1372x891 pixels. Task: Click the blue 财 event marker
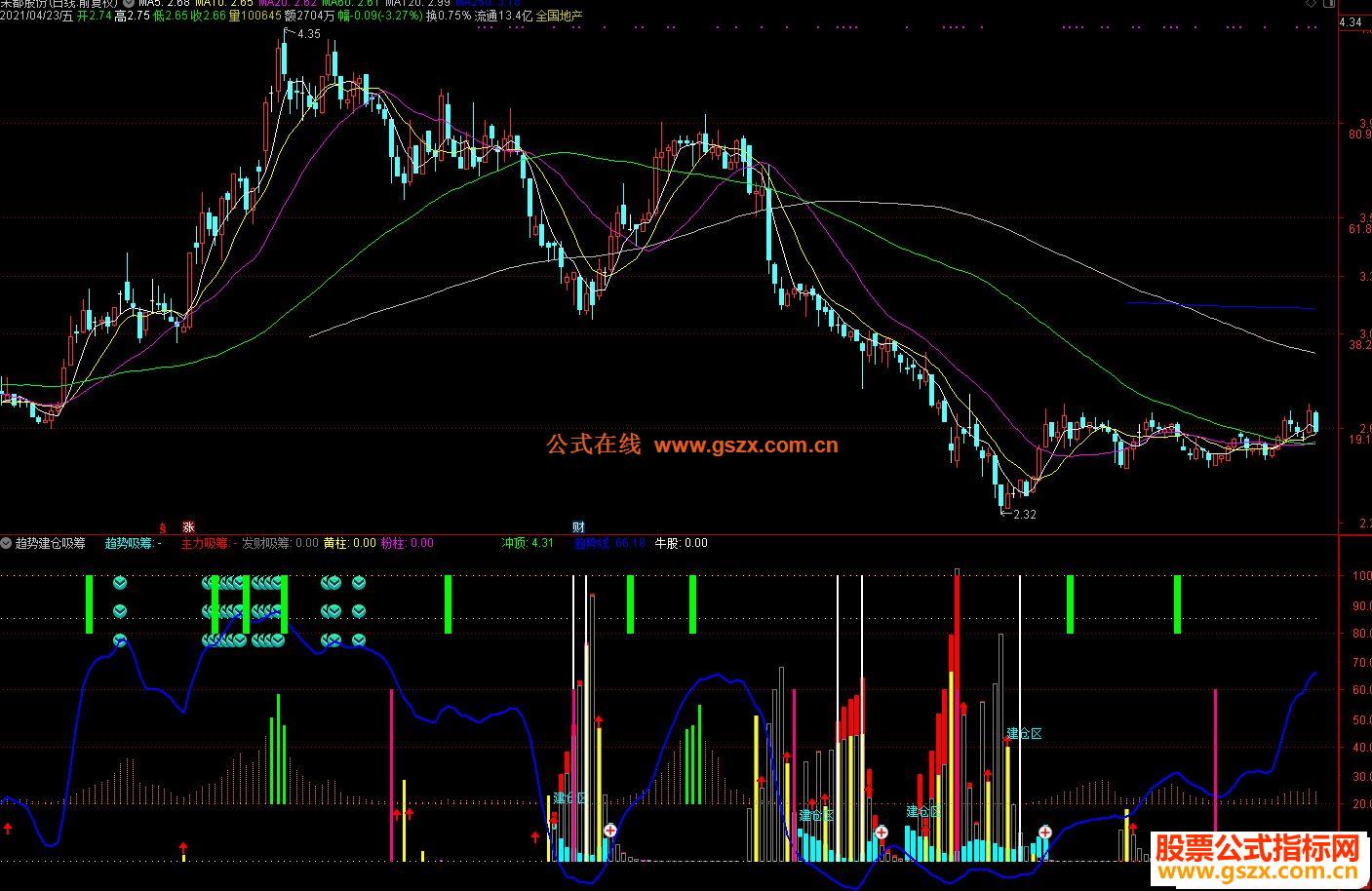[x=578, y=527]
